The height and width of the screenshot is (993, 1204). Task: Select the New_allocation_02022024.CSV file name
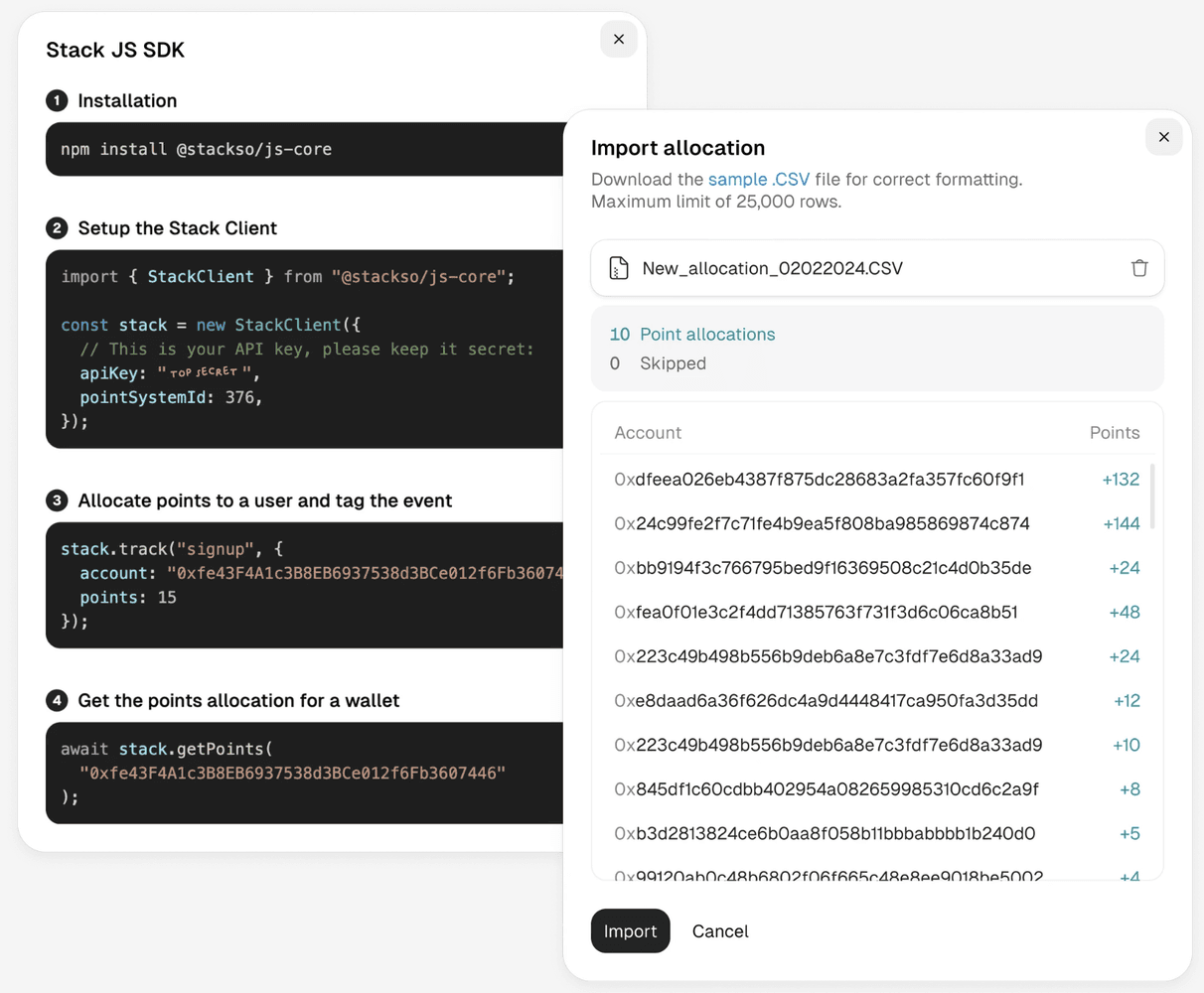pyautogui.click(x=773, y=268)
